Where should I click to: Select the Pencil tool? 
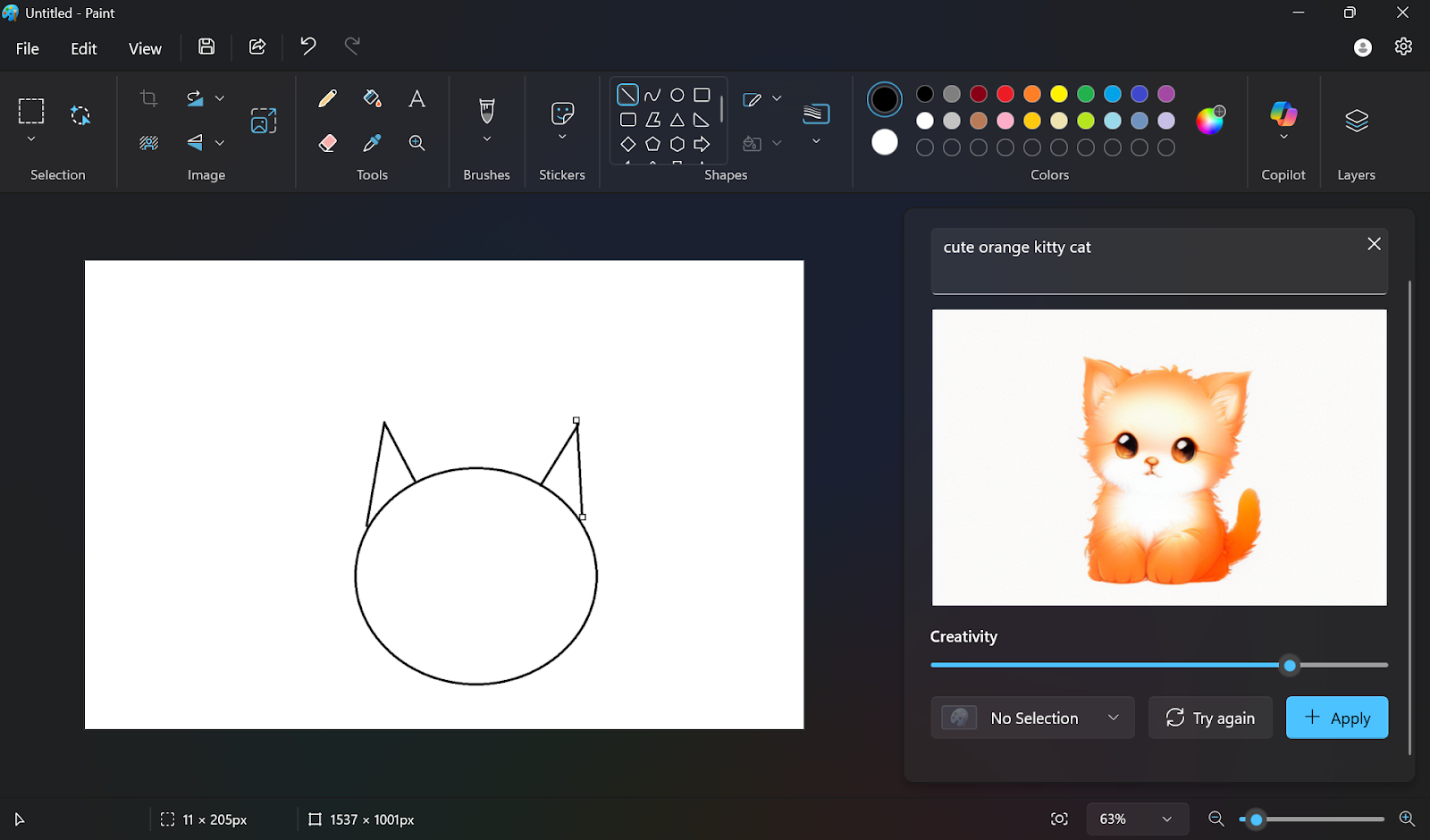(x=327, y=98)
